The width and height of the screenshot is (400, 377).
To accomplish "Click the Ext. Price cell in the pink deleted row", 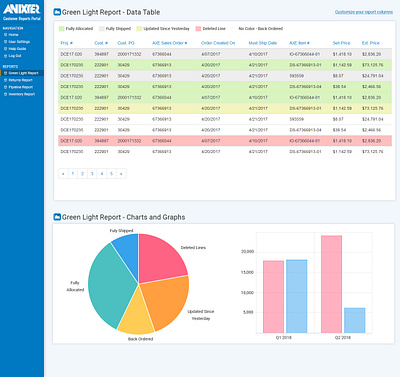I will [x=371, y=141].
